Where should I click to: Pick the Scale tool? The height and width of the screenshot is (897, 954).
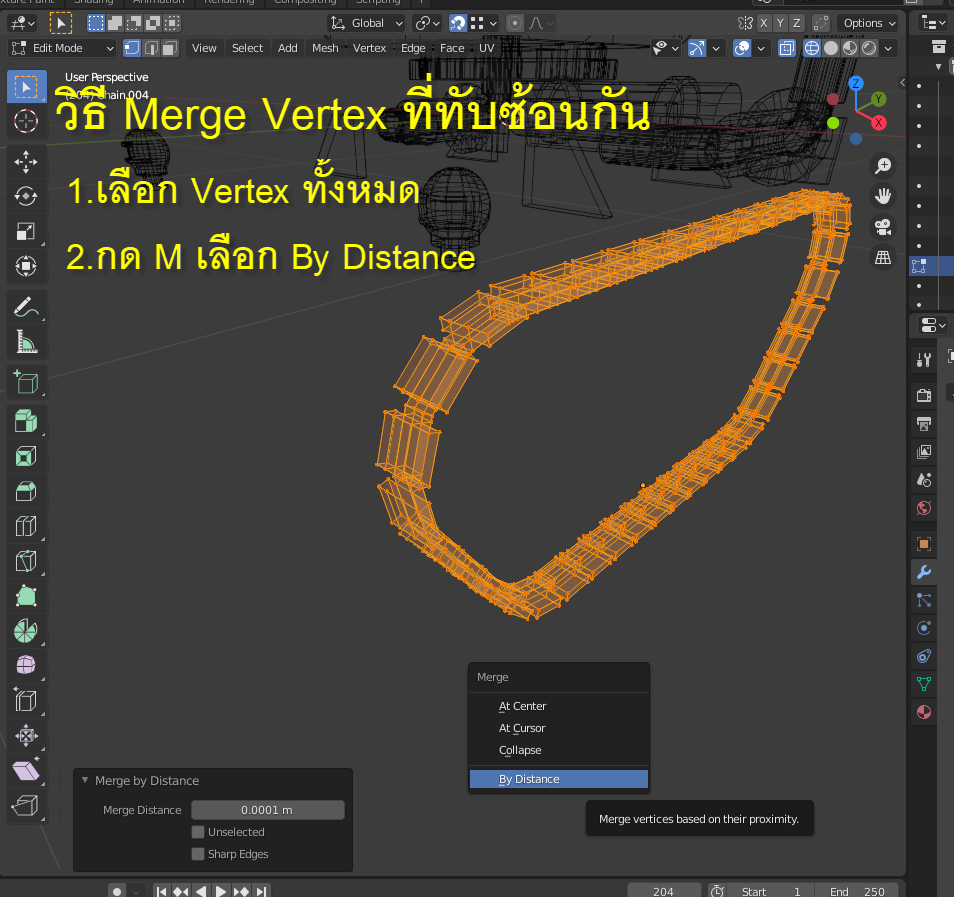[26, 231]
